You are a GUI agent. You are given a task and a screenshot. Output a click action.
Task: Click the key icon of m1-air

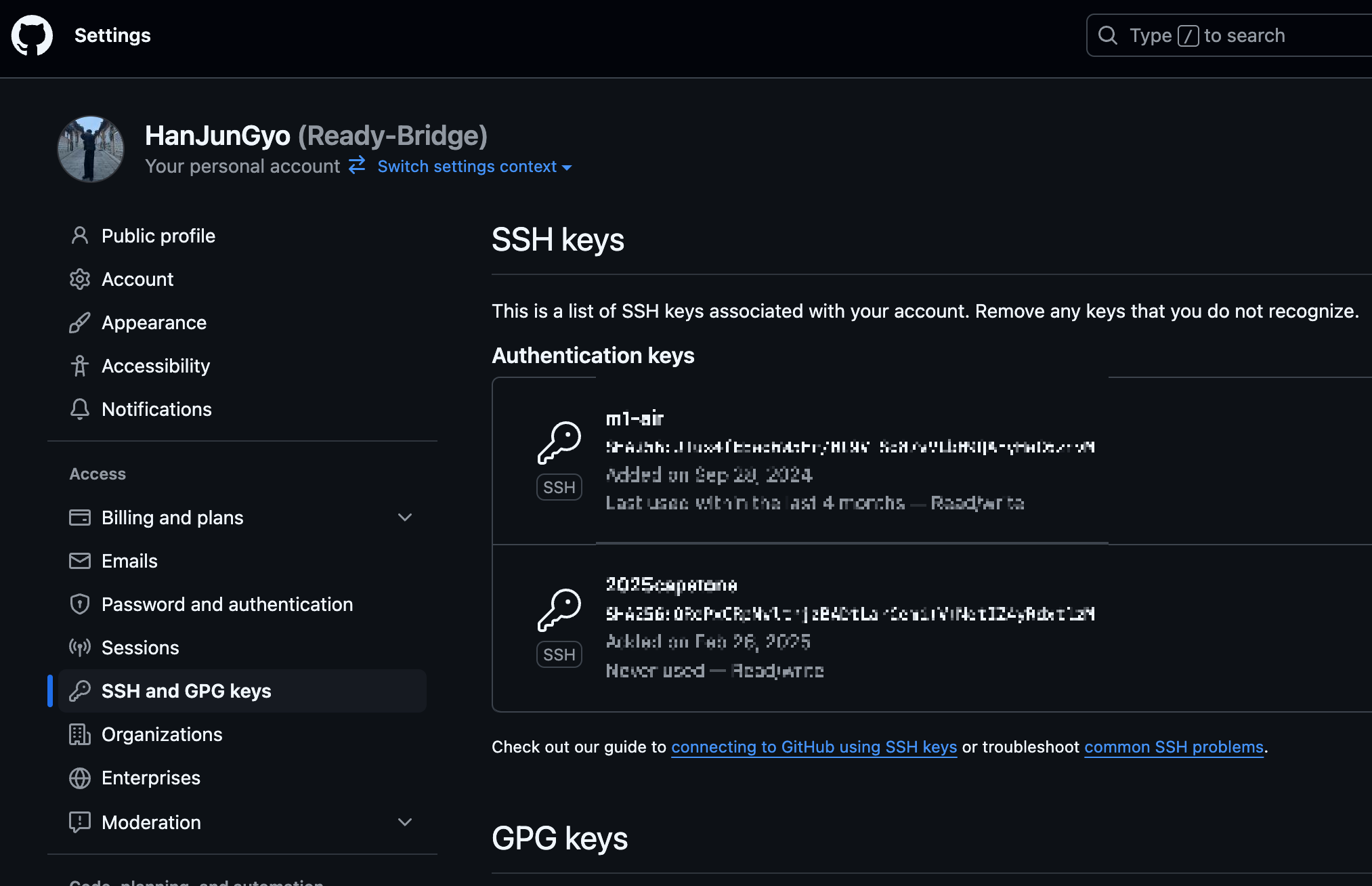(559, 442)
